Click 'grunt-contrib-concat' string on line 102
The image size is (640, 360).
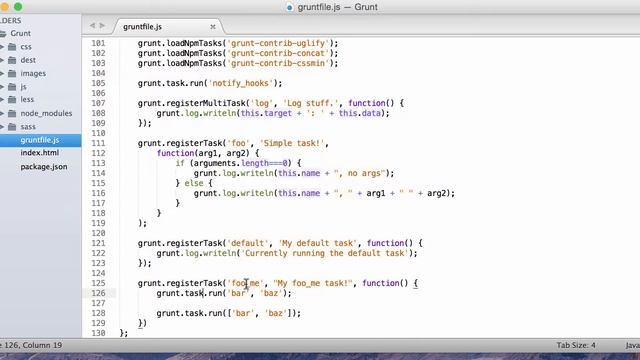278,53
